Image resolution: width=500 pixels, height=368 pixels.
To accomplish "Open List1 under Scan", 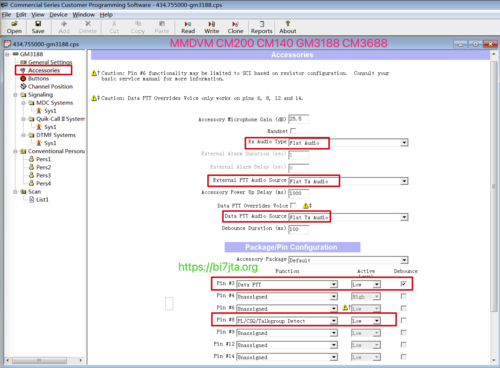I will pyautogui.click(x=42, y=200).
